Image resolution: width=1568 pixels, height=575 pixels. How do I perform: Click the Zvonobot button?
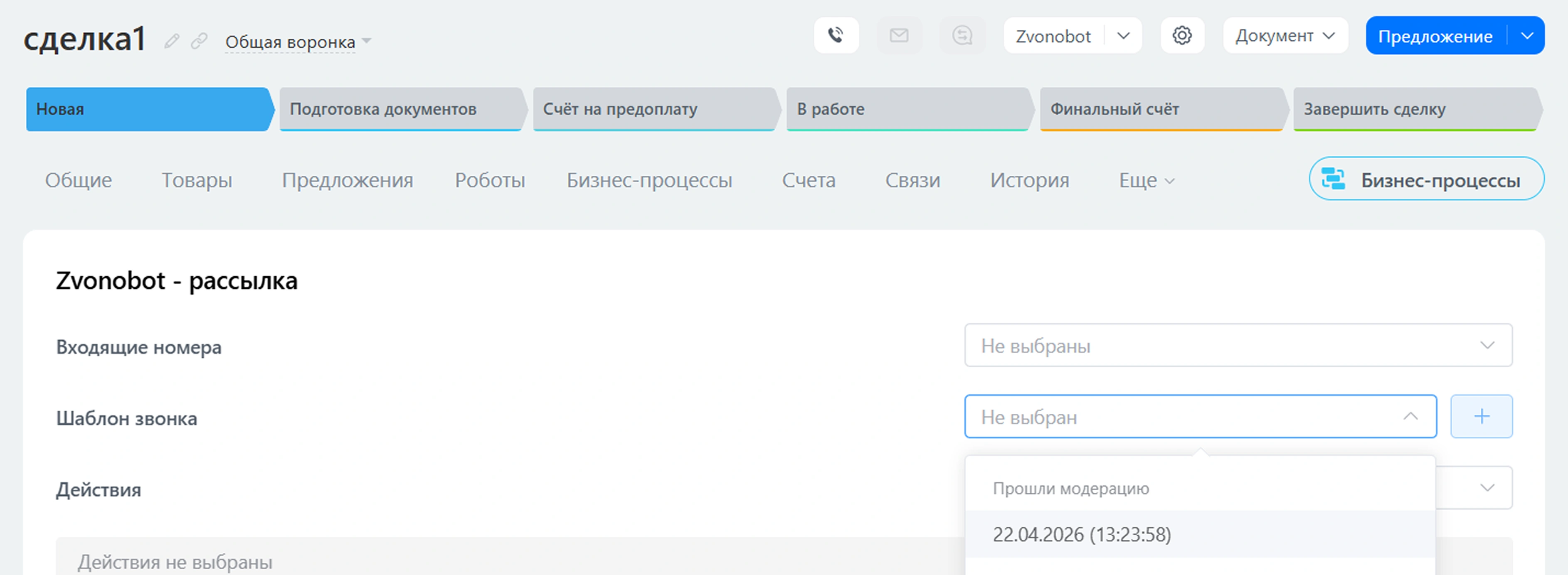point(1054,36)
